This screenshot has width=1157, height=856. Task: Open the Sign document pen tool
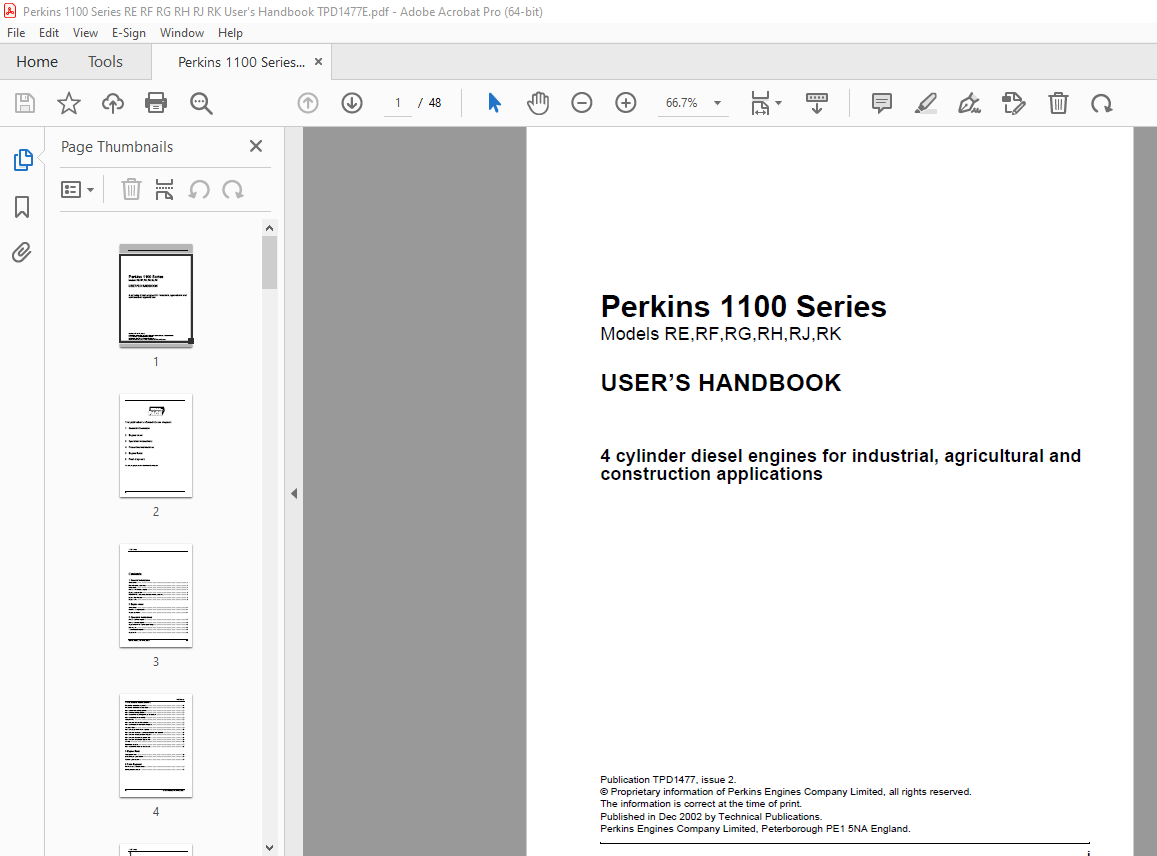click(x=969, y=103)
